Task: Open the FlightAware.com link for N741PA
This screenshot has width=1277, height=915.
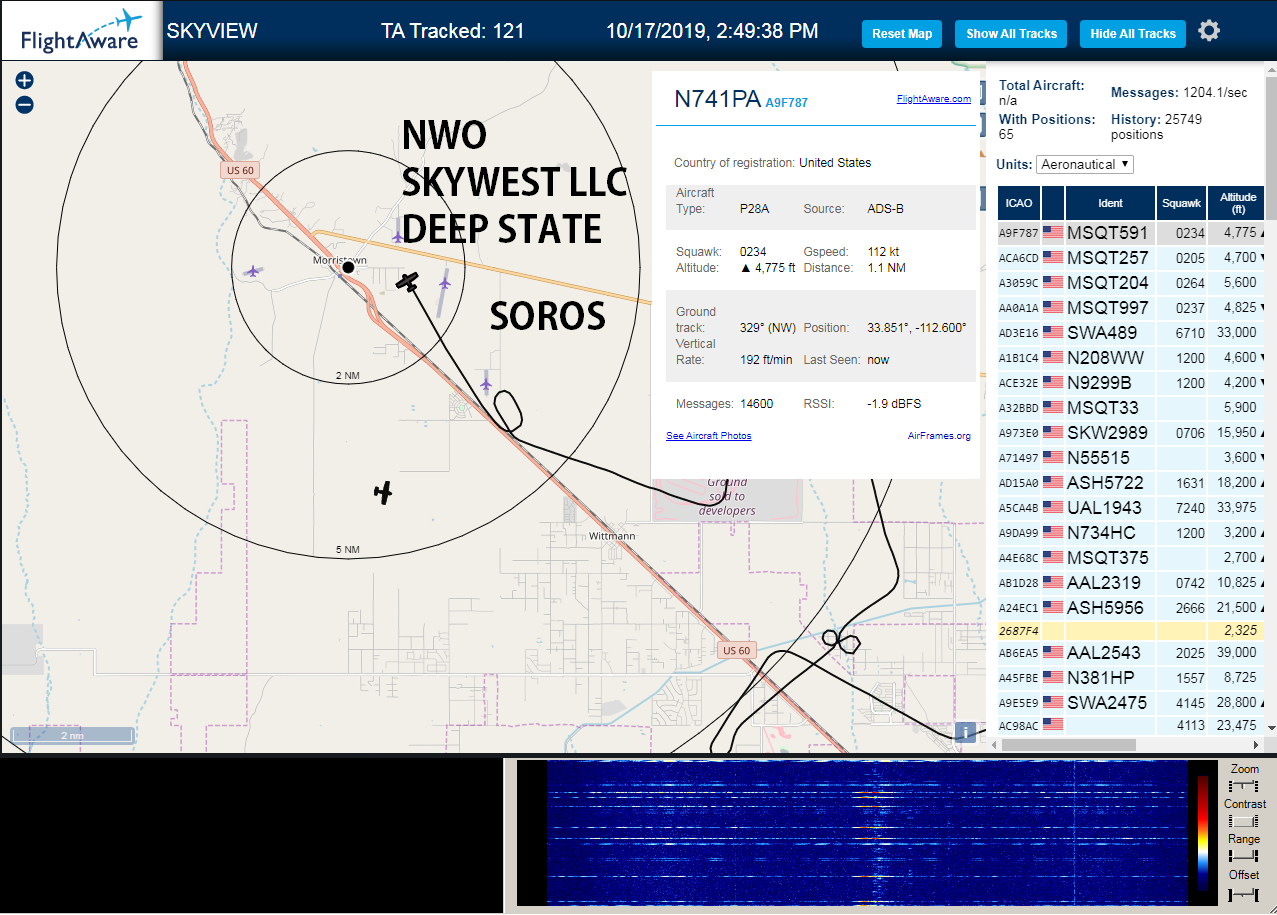Action: point(934,99)
